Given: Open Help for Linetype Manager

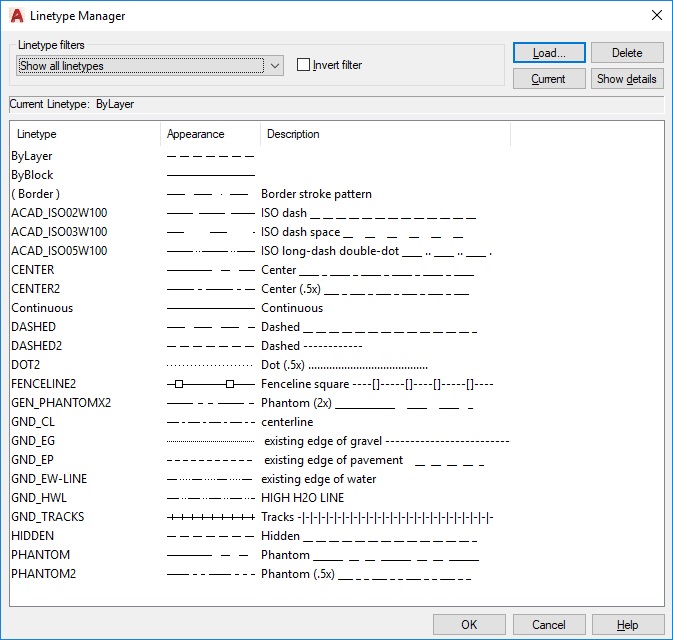Looking at the screenshot, I should point(627,625).
